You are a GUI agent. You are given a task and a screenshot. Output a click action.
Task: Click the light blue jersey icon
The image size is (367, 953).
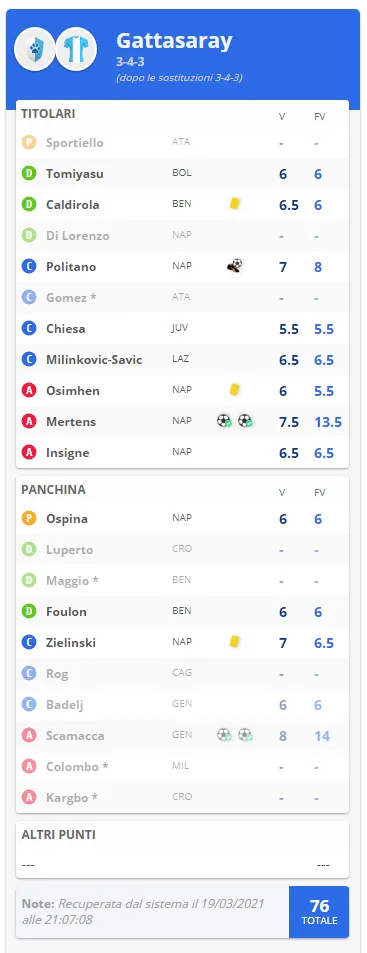click(77, 50)
